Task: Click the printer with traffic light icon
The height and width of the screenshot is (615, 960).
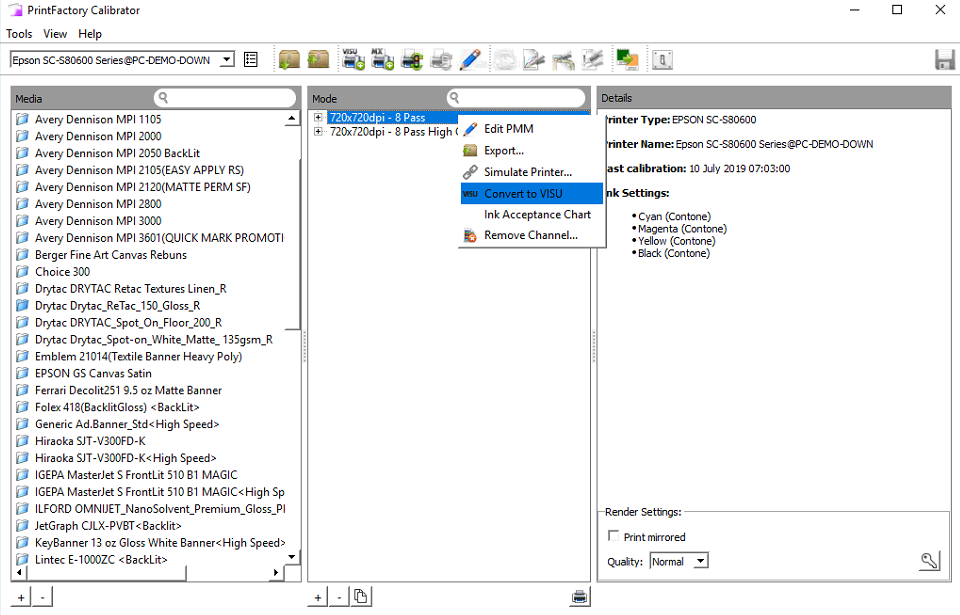Action: [412, 59]
